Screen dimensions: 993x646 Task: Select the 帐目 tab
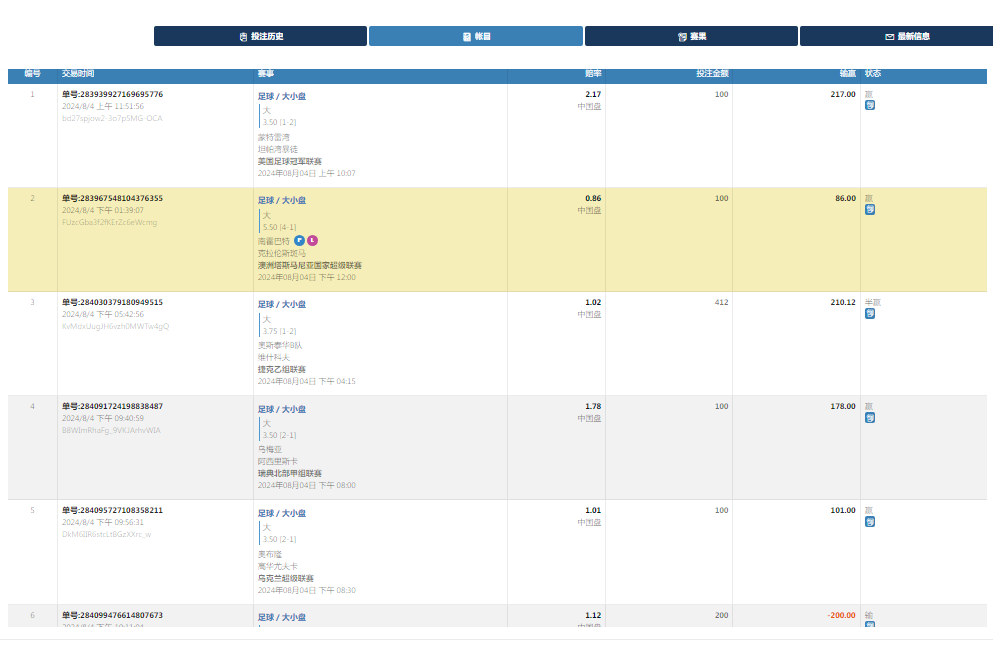(476, 36)
